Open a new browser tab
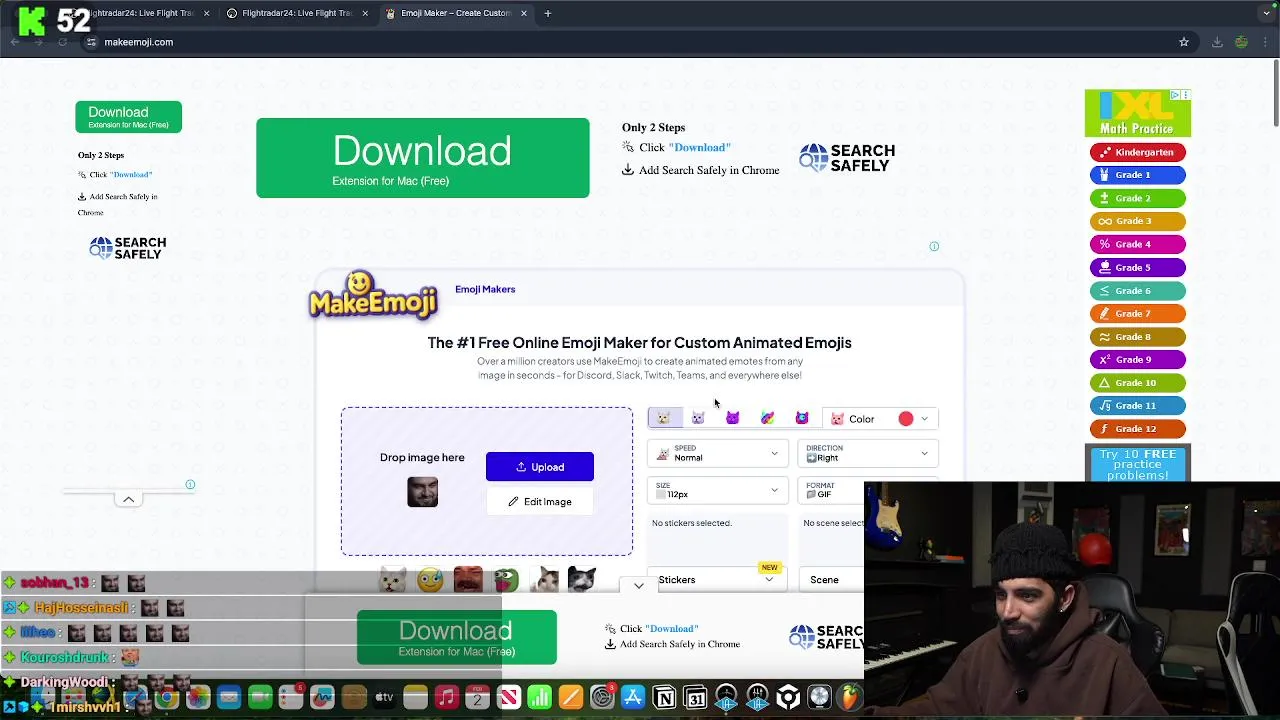The height and width of the screenshot is (720, 1280). click(x=548, y=13)
